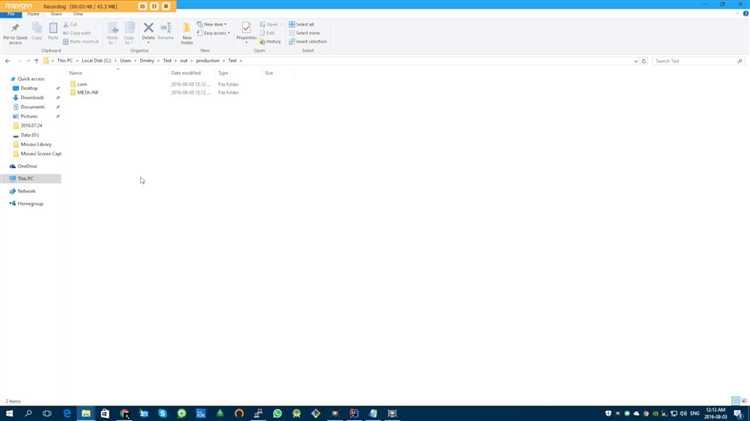Open Microsoft Edge from taskbar
This screenshot has height=421, width=750.
tap(67, 413)
